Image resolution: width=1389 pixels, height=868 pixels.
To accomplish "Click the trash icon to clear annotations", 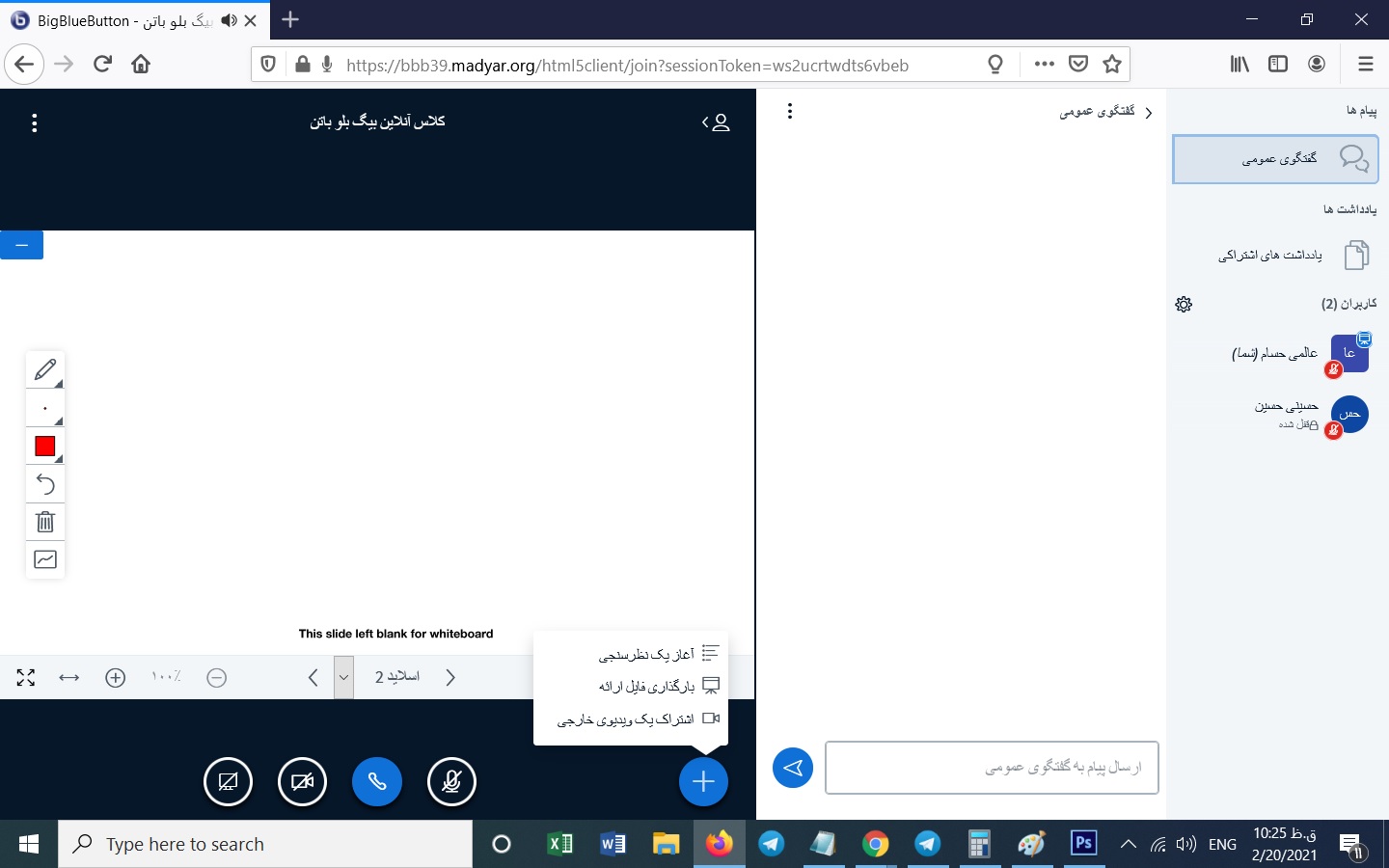I will pos(44,522).
